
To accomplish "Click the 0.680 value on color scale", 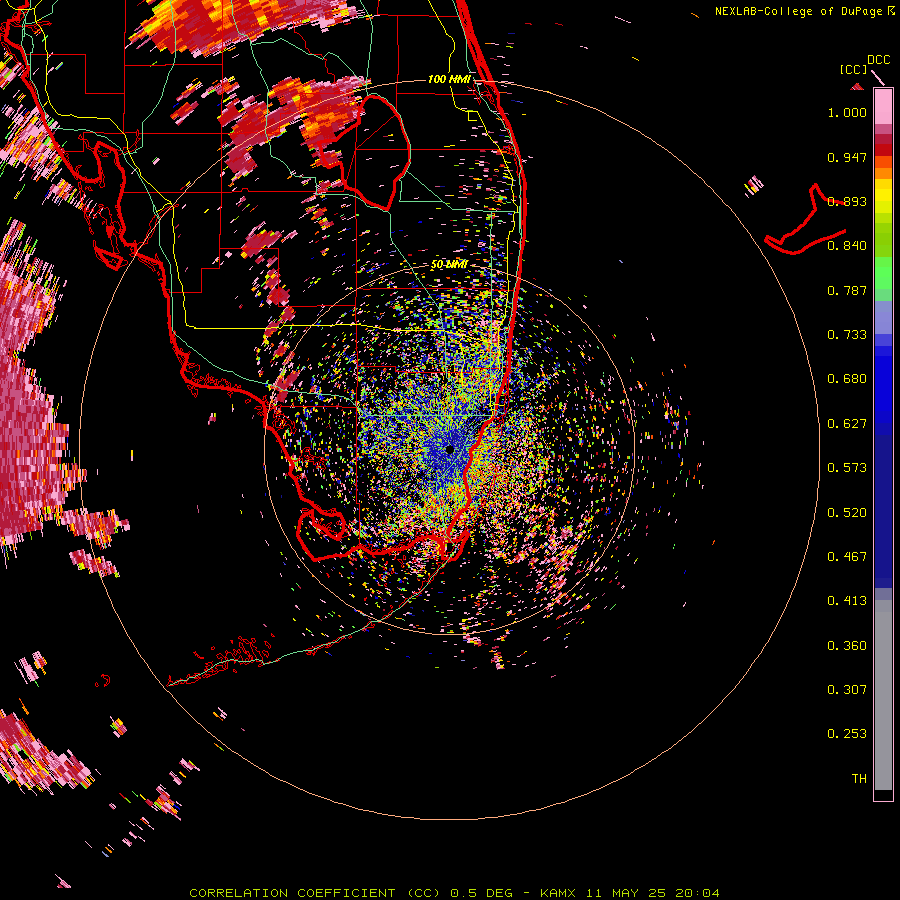I will (x=847, y=379).
